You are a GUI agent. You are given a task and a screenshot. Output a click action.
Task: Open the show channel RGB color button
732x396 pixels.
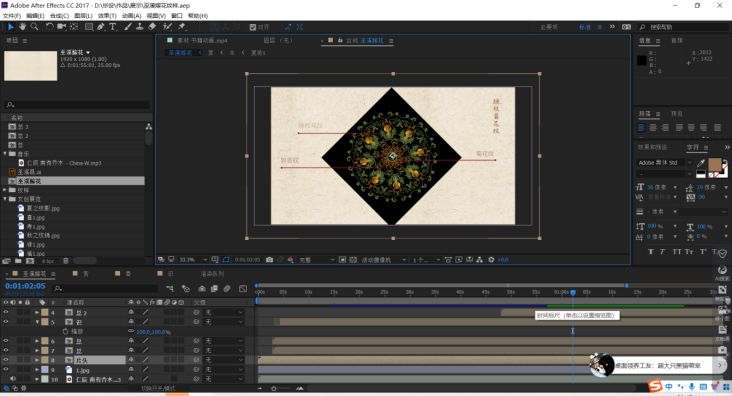pos(290,260)
